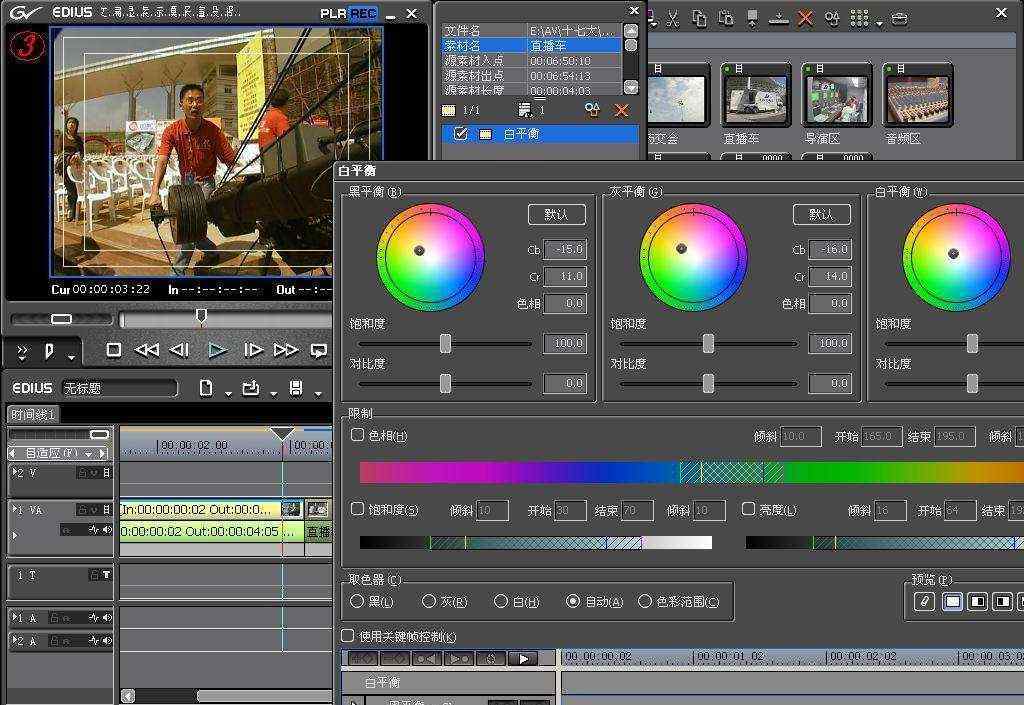This screenshot has height=705, width=1024.
Task: Click the Rewind button in the player
Action: point(146,350)
